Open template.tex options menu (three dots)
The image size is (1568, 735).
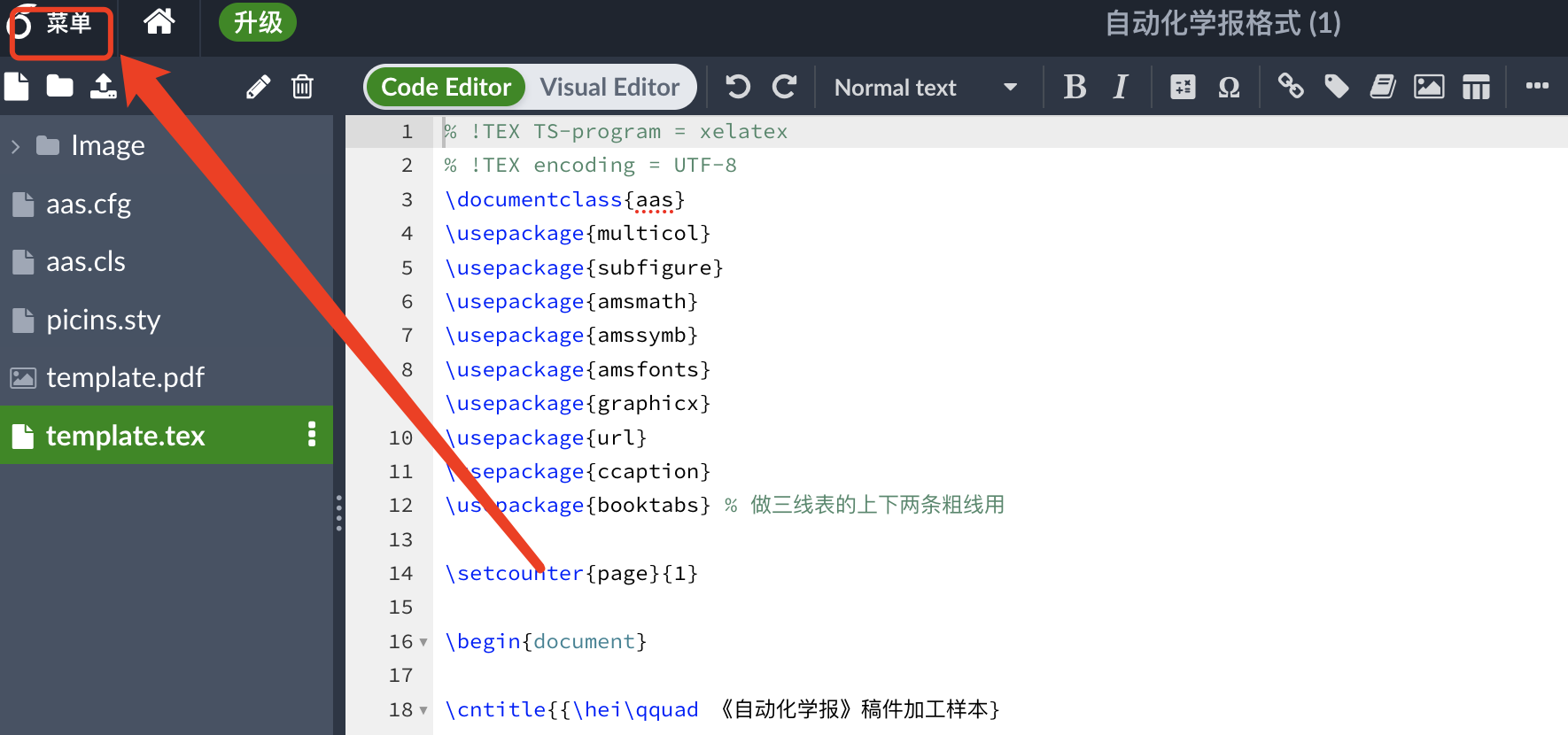312,435
